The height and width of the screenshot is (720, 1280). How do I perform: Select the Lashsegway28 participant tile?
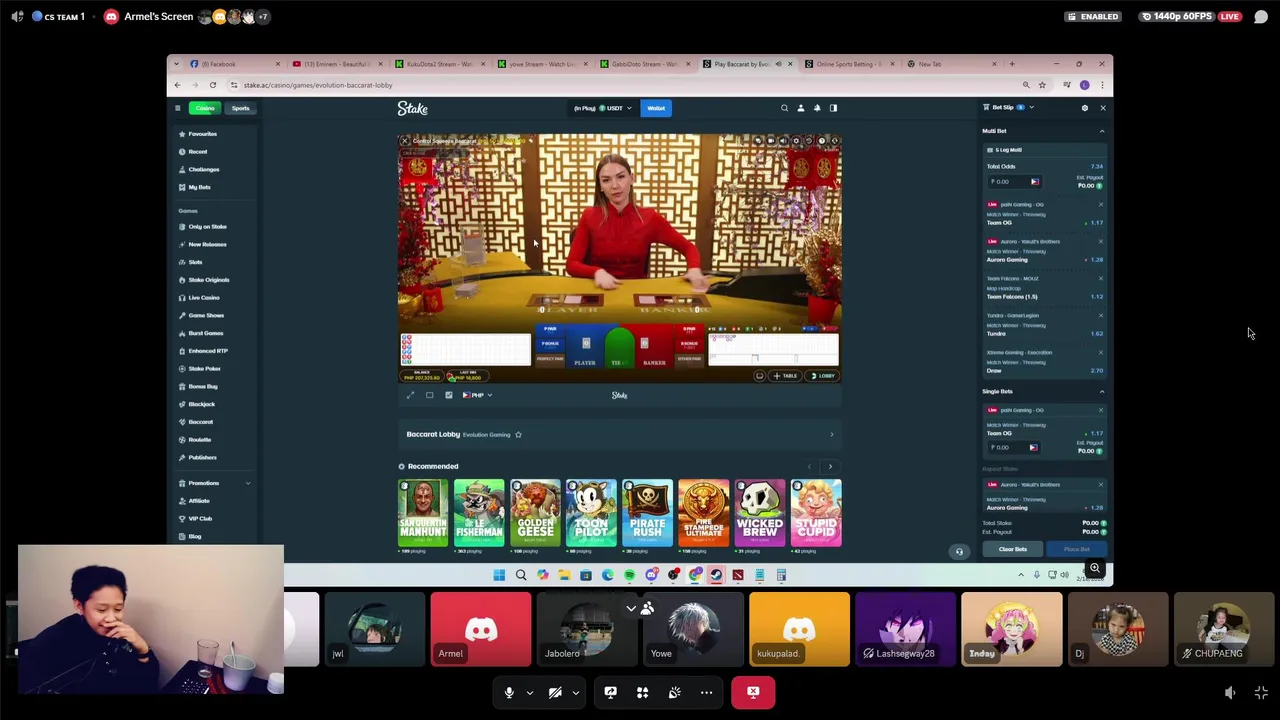coord(905,629)
